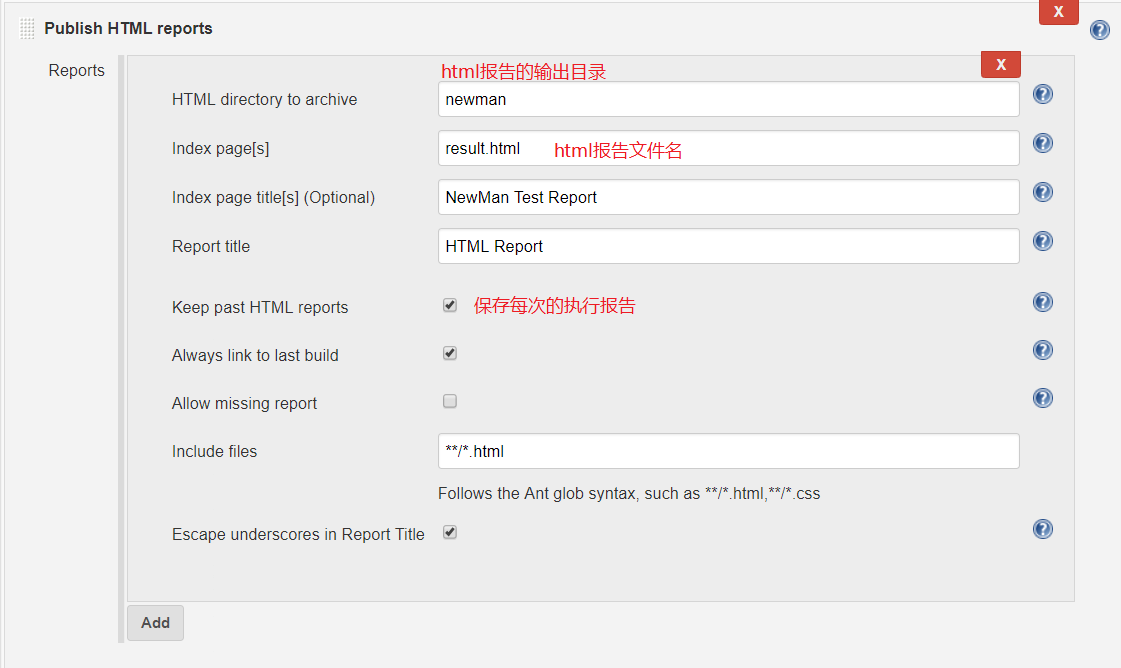This screenshot has height=668, width=1121.
Task: Delete the Publish HTML reports step with red X
Action: pyautogui.click(x=1059, y=12)
